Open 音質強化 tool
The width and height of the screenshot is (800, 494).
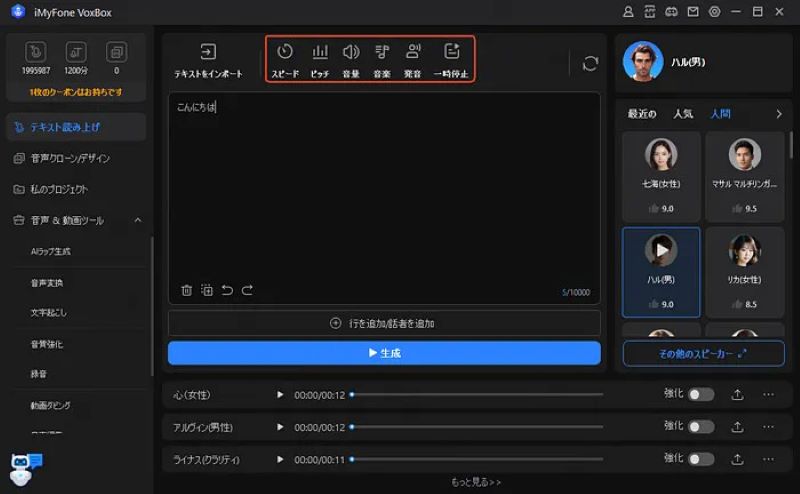(x=46, y=344)
